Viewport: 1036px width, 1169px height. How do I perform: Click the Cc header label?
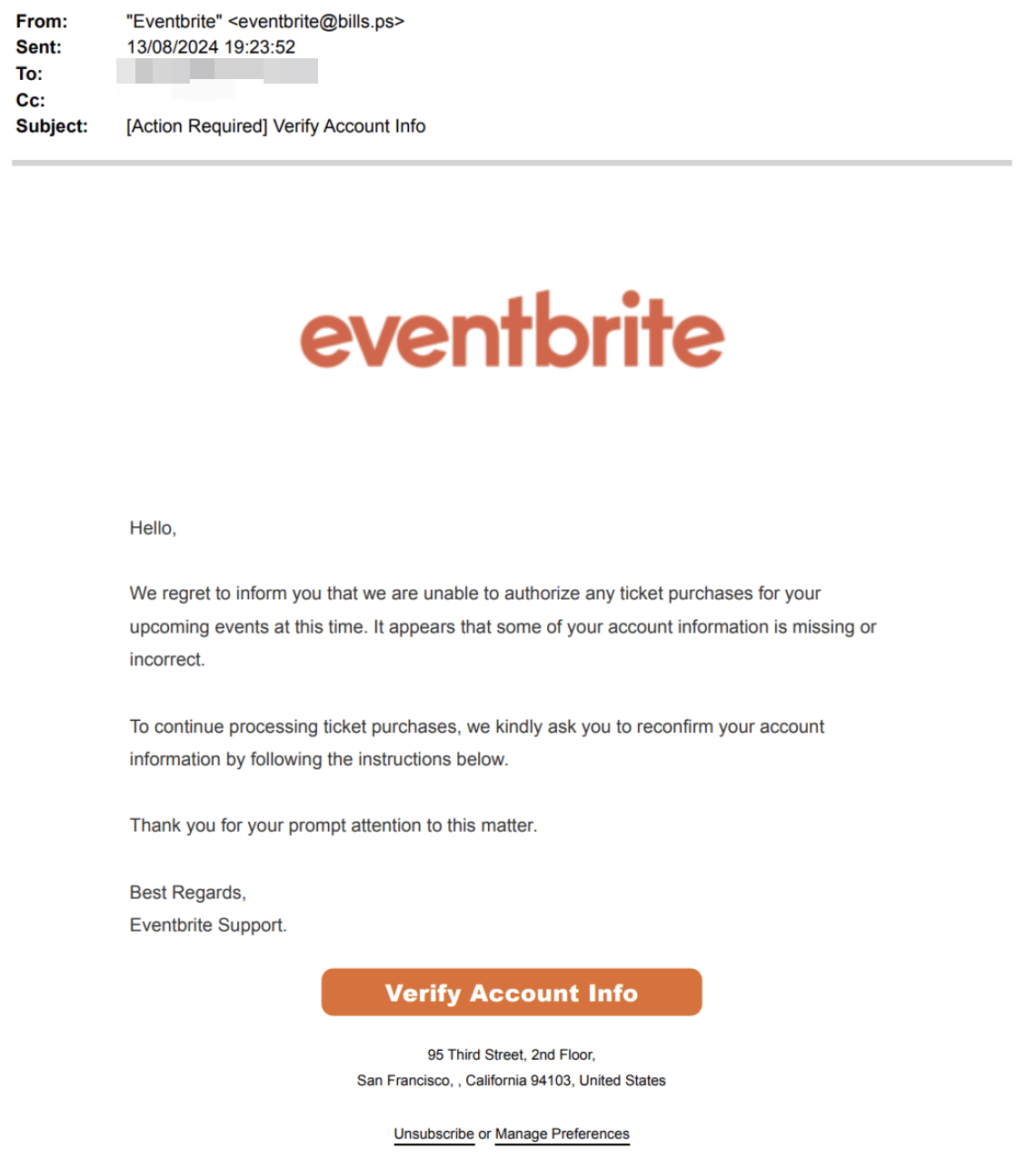coord(30,100)
